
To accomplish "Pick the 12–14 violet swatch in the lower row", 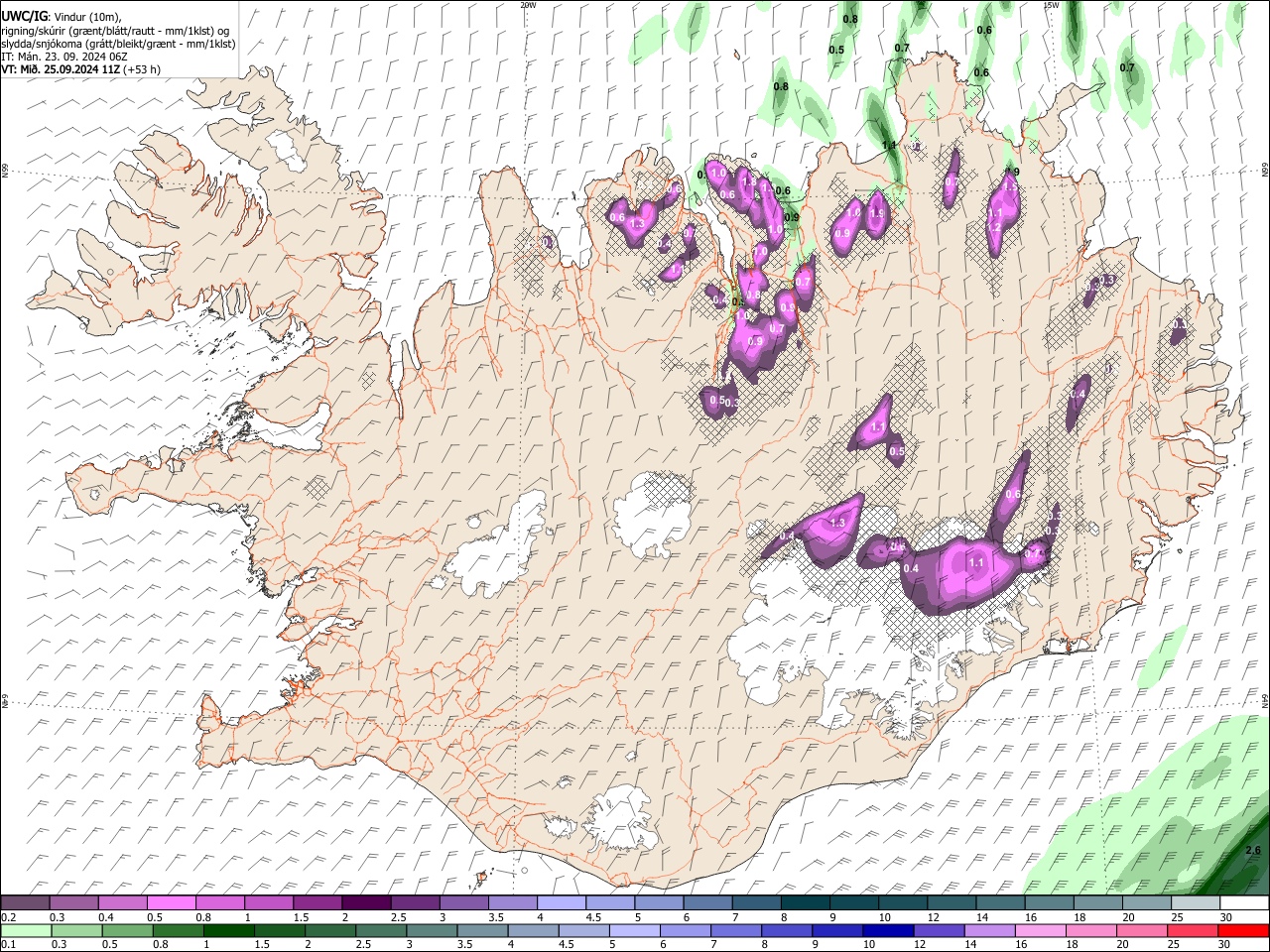I will point(938,930).
